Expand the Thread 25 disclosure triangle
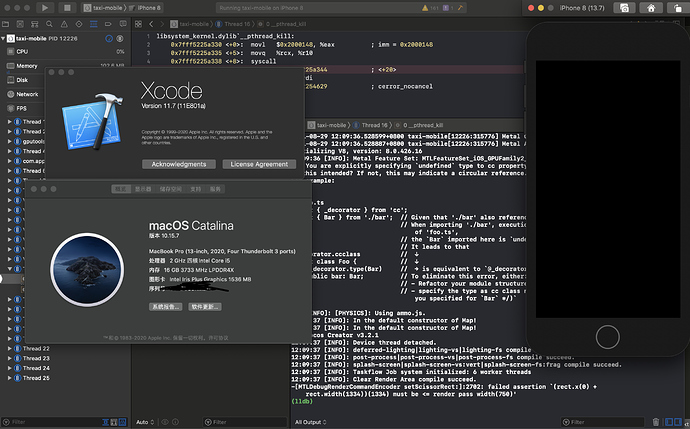Image resolution: width=690 pixels, height=429 pixels. click(x=9, y=378)
